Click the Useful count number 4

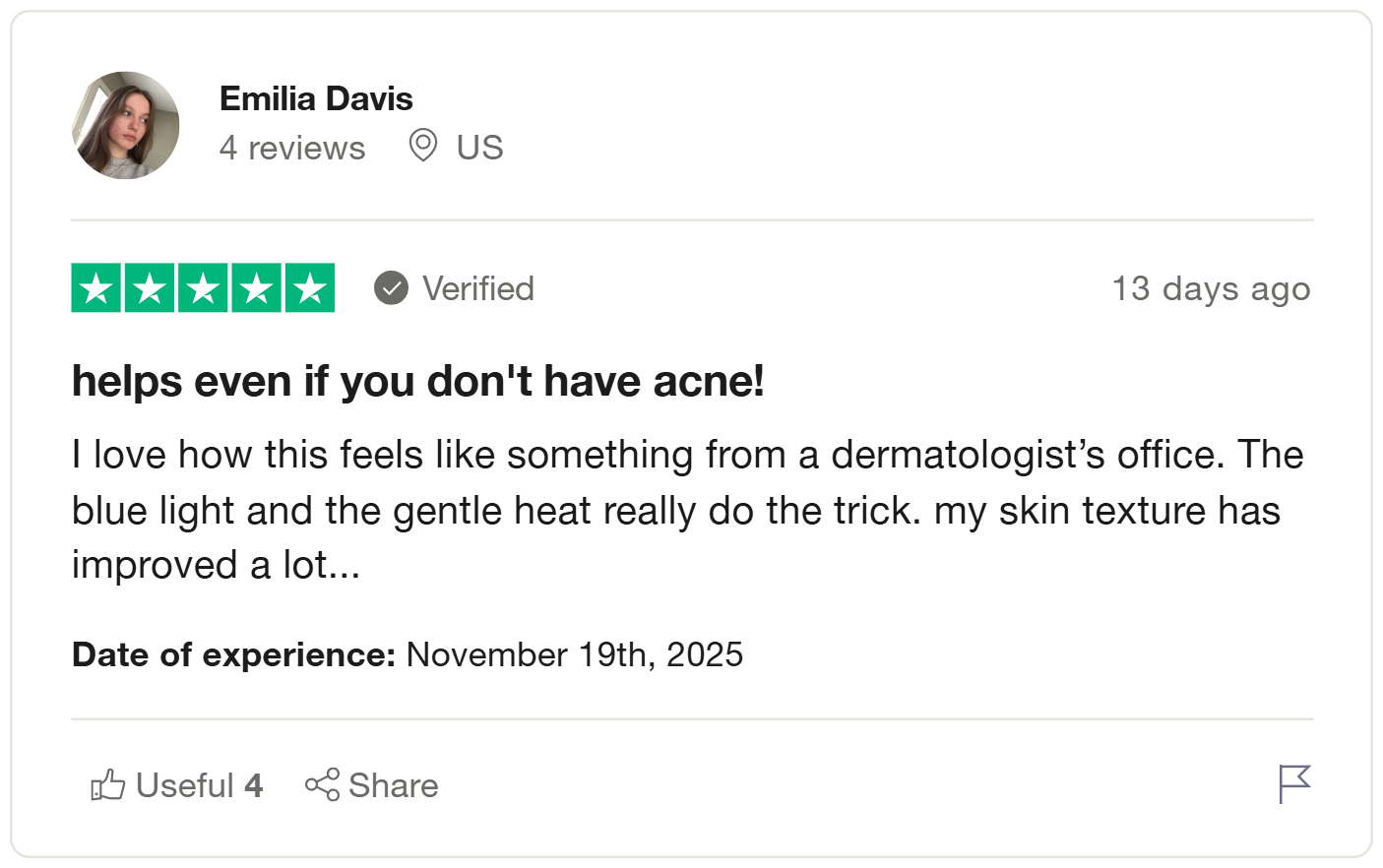[x=254, y=785]
